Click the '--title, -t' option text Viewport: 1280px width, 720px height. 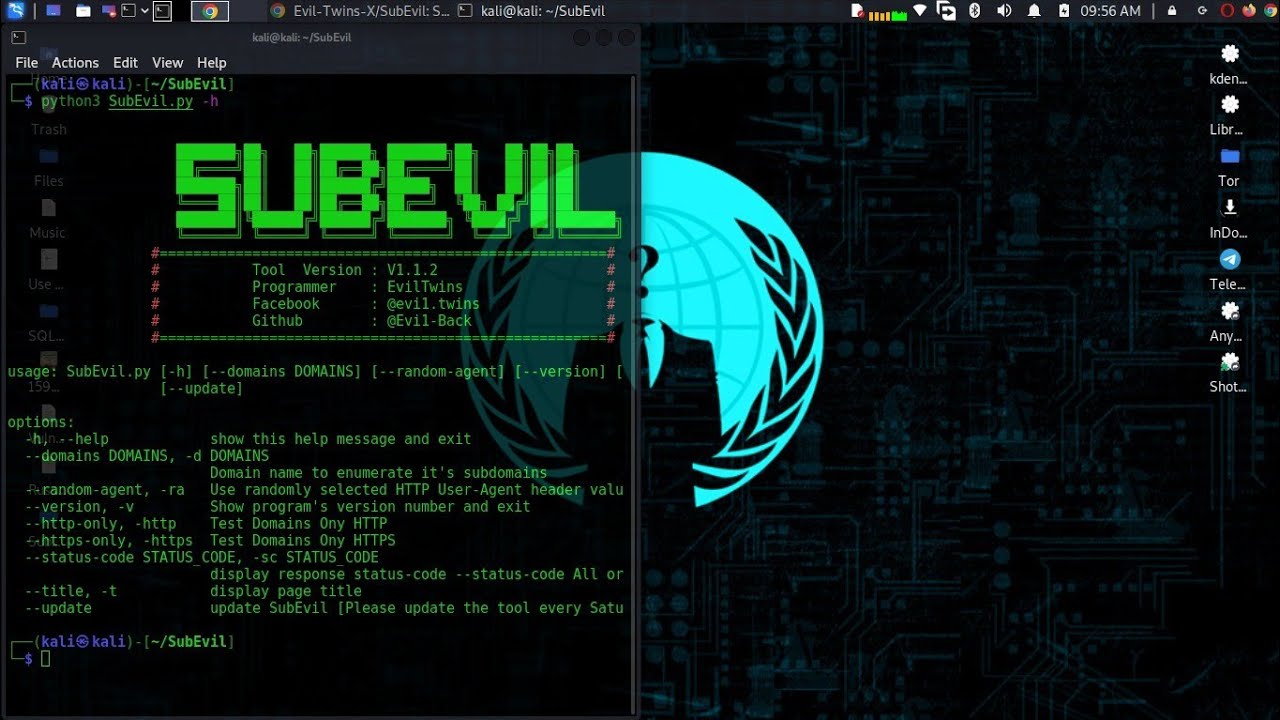(71, 591)
